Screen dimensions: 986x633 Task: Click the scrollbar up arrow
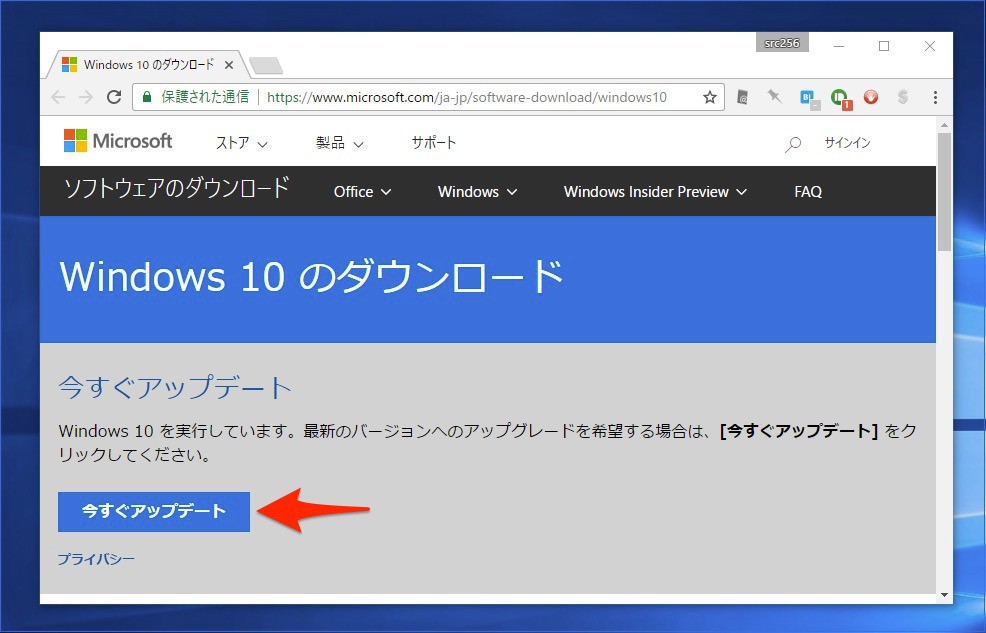944,124
